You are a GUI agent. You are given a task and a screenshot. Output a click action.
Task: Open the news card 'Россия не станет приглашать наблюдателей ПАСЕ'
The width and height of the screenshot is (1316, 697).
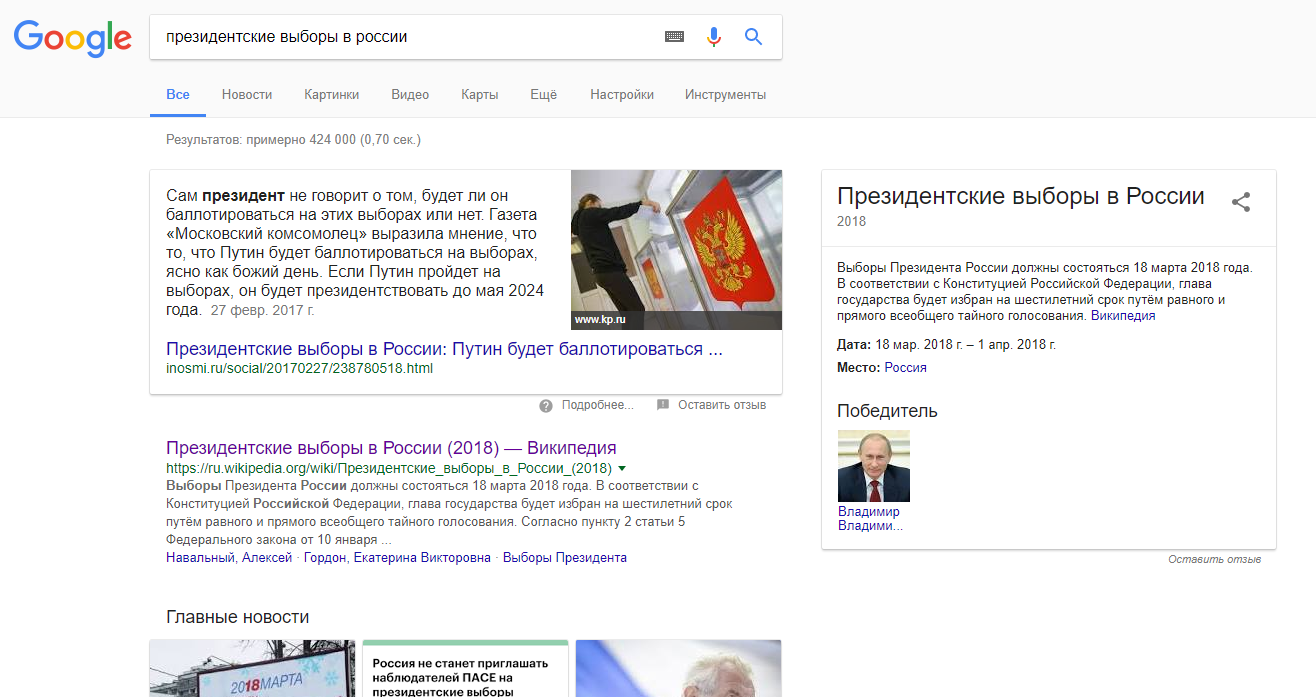coord(465,668)
